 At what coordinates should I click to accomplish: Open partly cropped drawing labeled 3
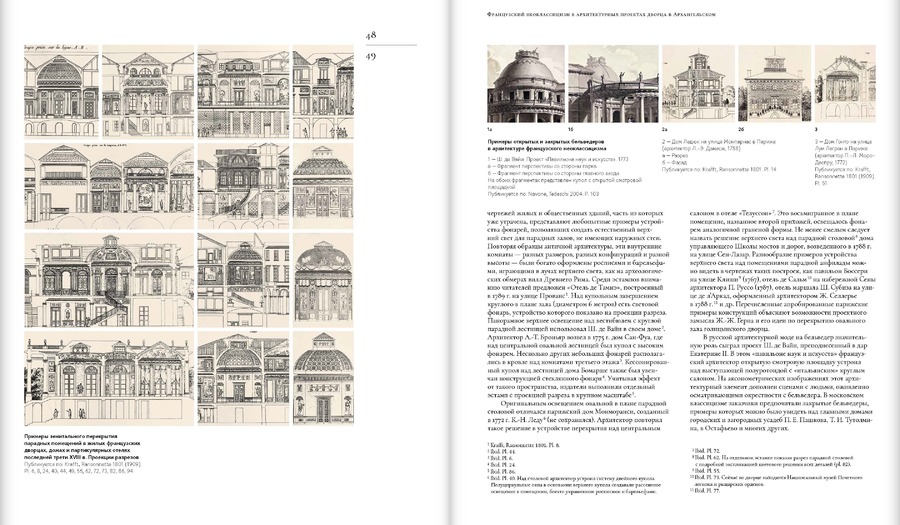[845, 84]
